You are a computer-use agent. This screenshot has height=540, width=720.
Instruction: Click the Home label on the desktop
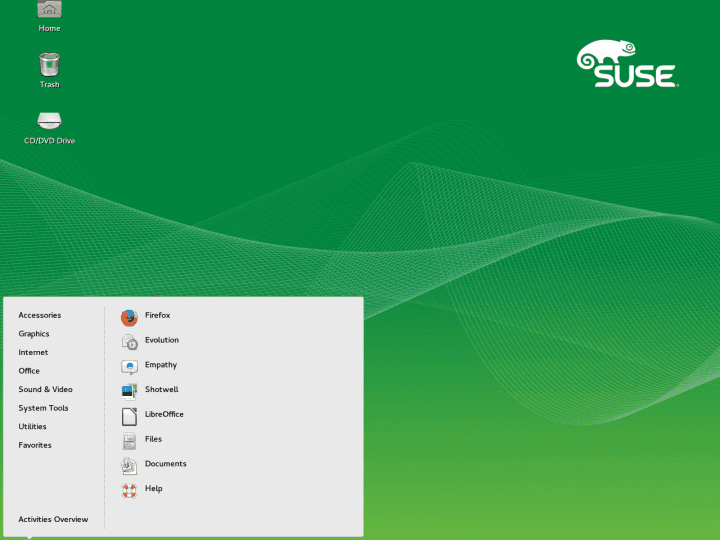(49, 28)
